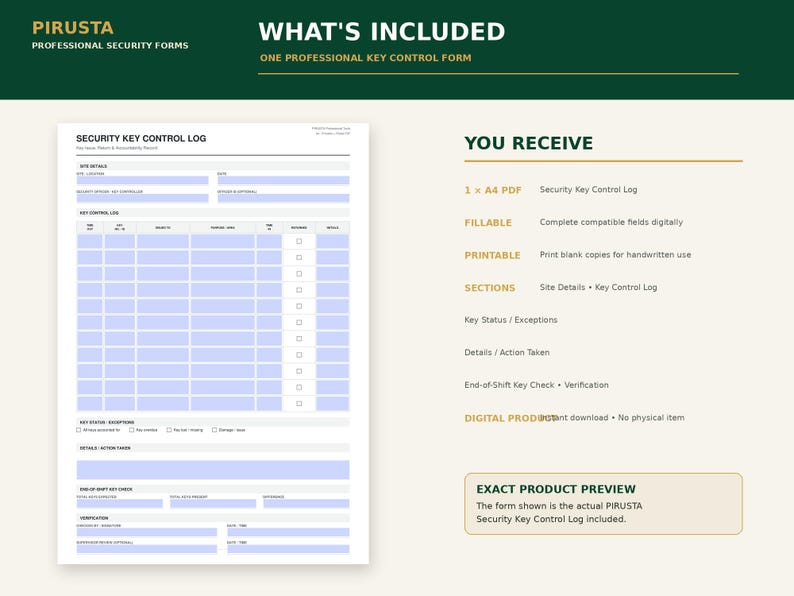The image size is (794, 596).
Task: Click the Details column header
Action: pos(333,227)
